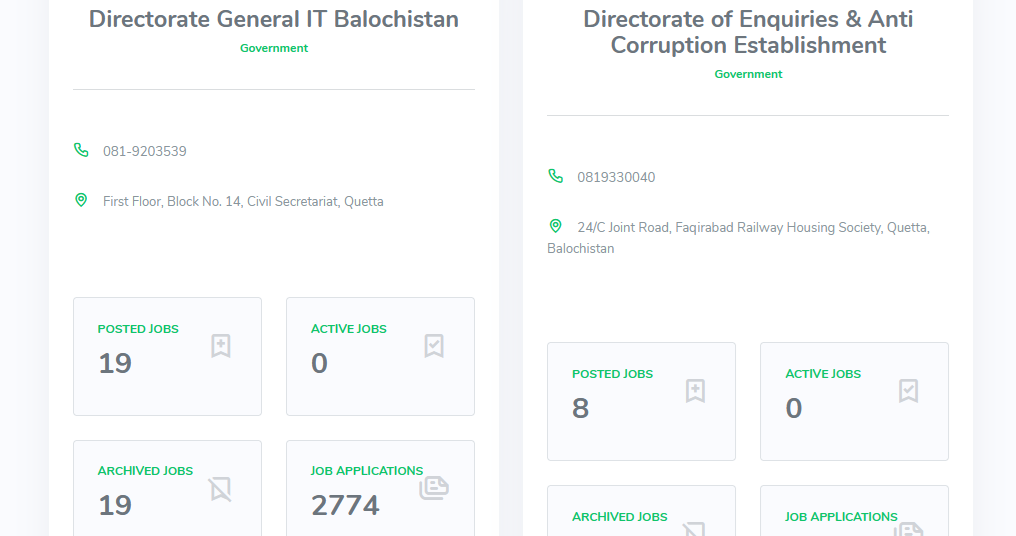Viewport: 1016px width, 536px height.
Task: Select phone number 0819330040
Action: tap(616, 178)
